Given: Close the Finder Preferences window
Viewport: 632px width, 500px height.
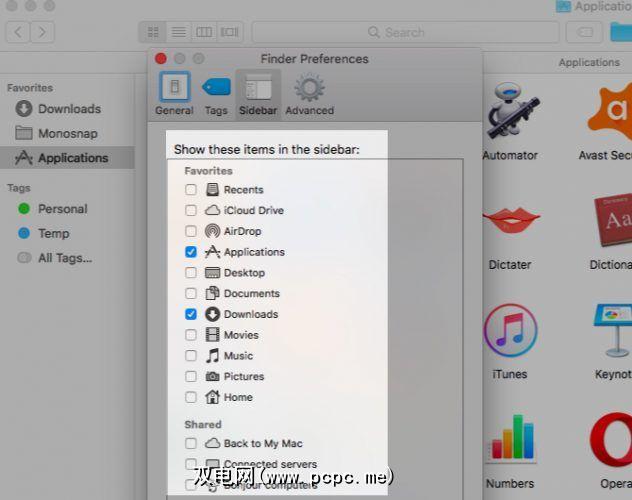Looking at the screenshot, I should [161, 59].
